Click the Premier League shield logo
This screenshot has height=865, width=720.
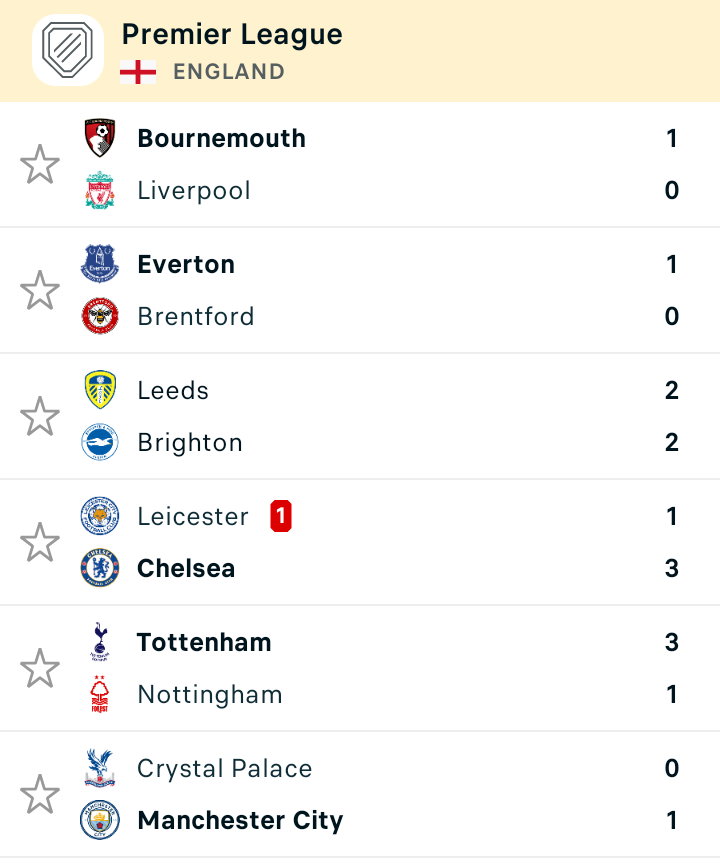click(x=68, y=50)
